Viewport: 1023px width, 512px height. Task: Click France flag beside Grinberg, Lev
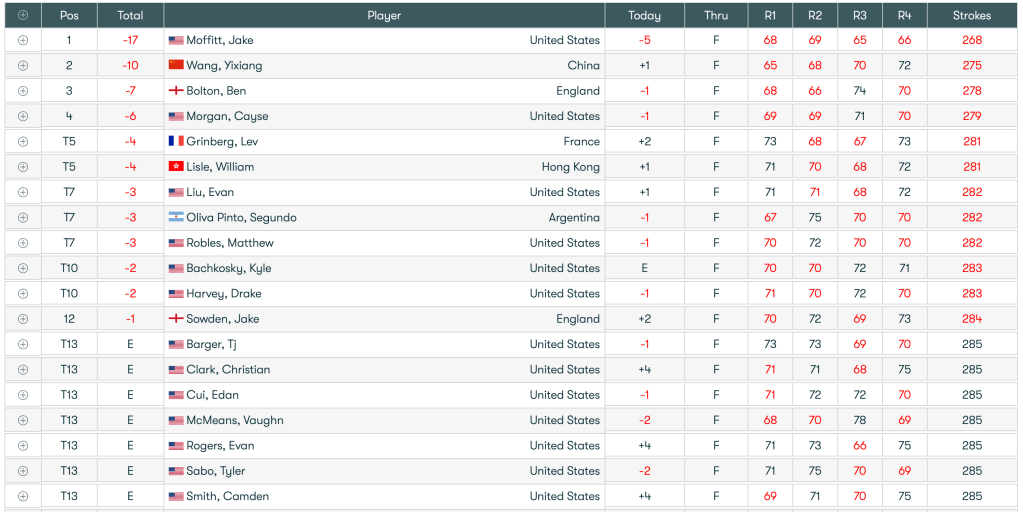click(176, 142)
